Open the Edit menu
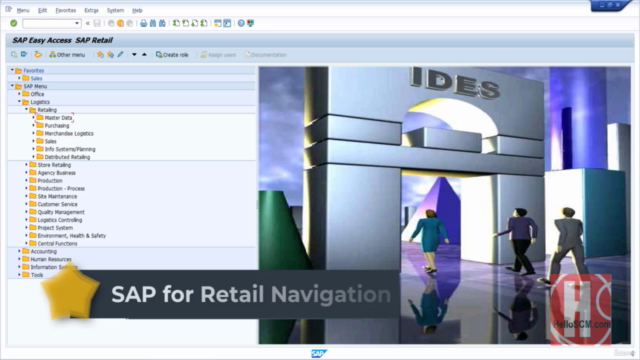This screenshot has width=640, height=360. [42, 10]
